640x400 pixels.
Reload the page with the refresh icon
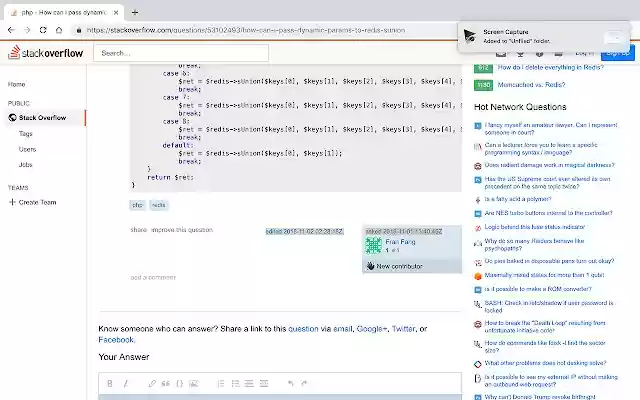(x=43, y=30)
